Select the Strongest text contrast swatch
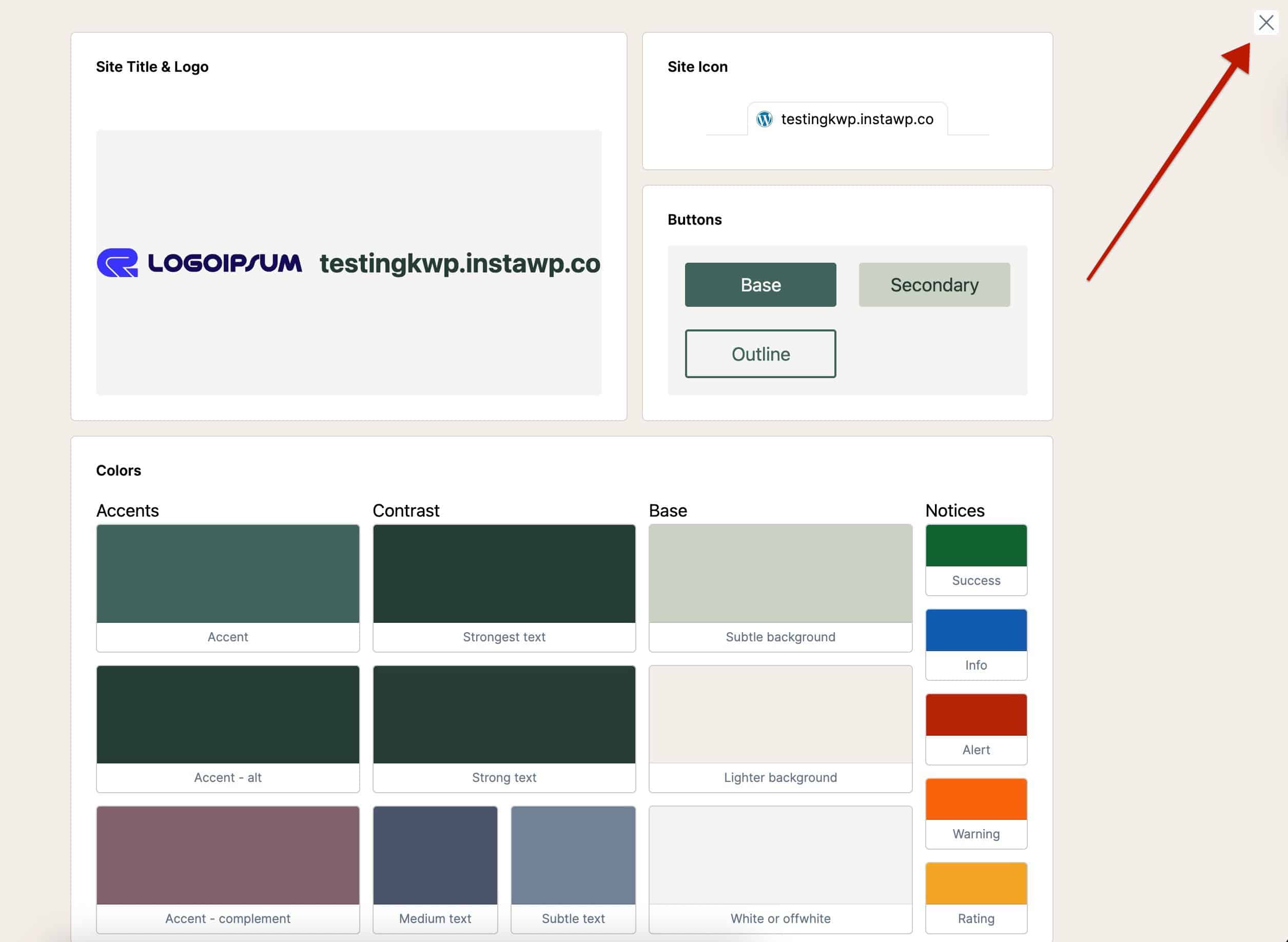This screenshot has width=1288, height=942. pos(503,573)
